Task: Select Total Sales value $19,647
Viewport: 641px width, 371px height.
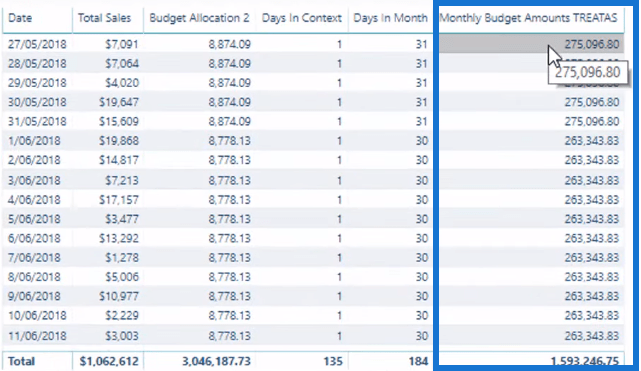Action: (x=119, y=102)
